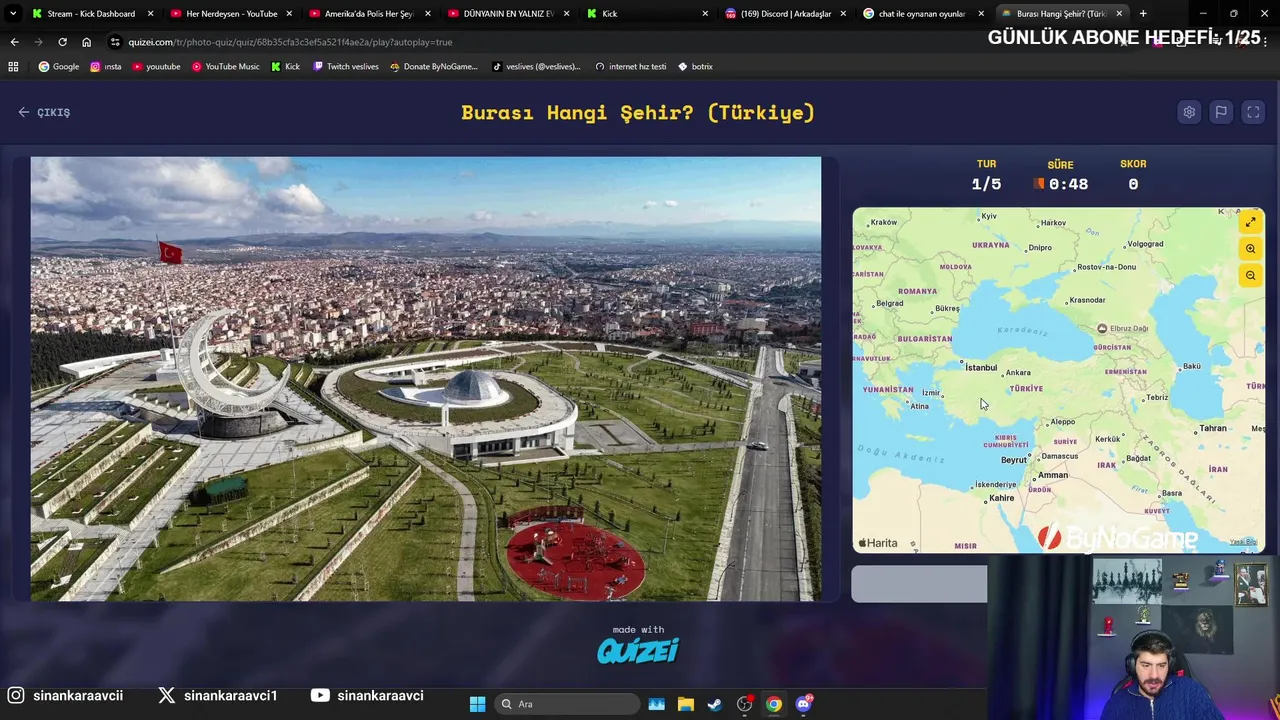Close the Her Nerdeysen YouTube tab

pos(290,14)
